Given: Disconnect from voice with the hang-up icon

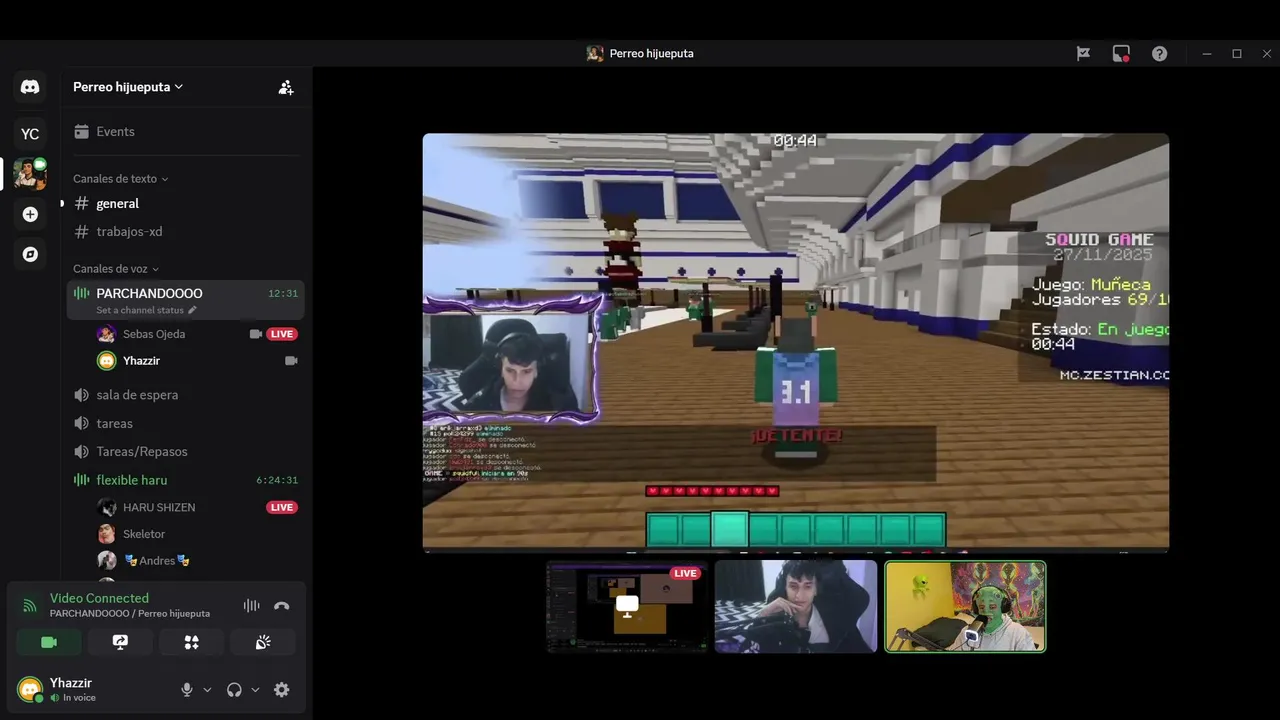Looking at the screenshot, I should (x=281, y=605).
